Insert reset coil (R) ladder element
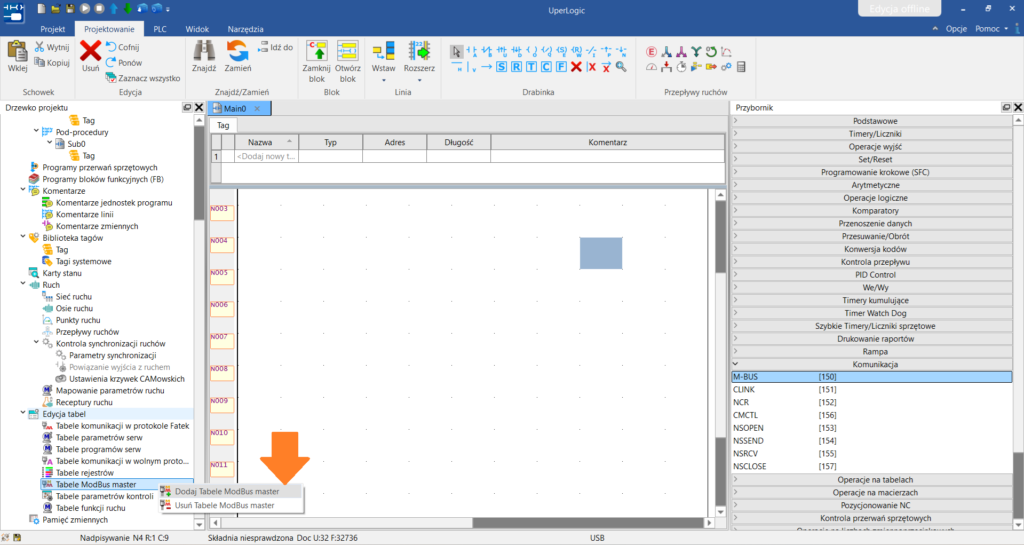Viewport: 1024px width, 545px height. 577,52
